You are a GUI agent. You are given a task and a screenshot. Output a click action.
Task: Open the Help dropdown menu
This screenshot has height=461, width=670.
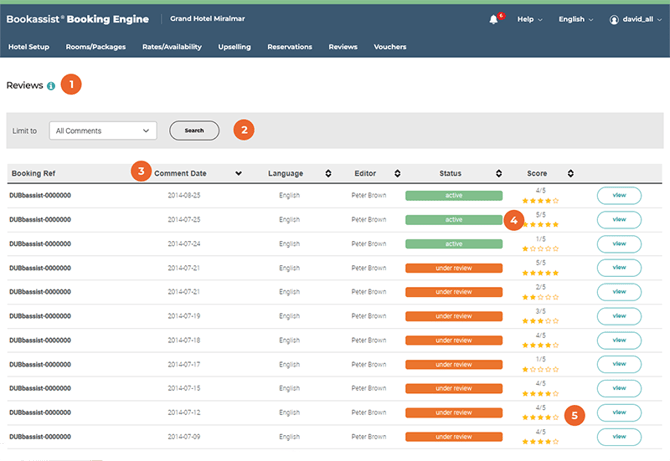tap(529, 19)
